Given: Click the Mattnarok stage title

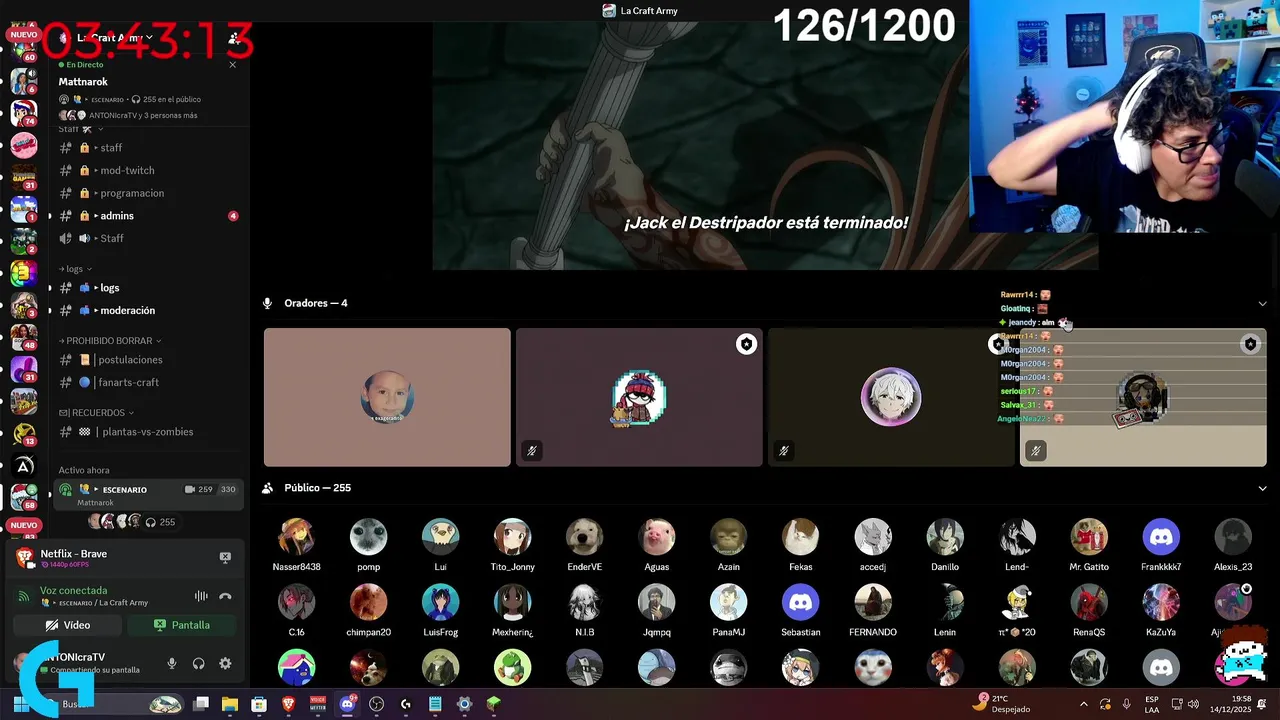Looking at the screenshot, I should tap(83, 82).
